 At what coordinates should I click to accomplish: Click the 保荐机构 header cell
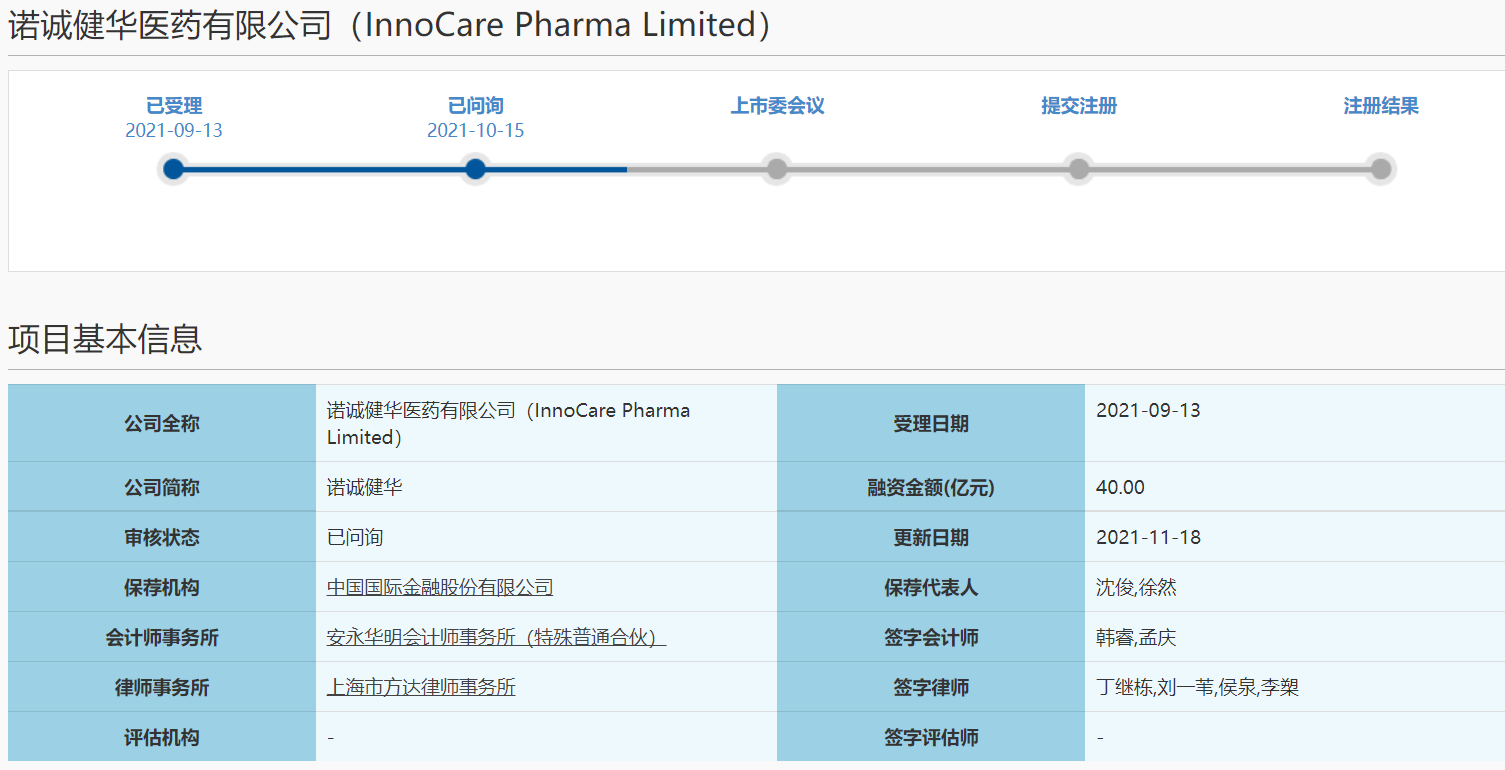point(162,587)
